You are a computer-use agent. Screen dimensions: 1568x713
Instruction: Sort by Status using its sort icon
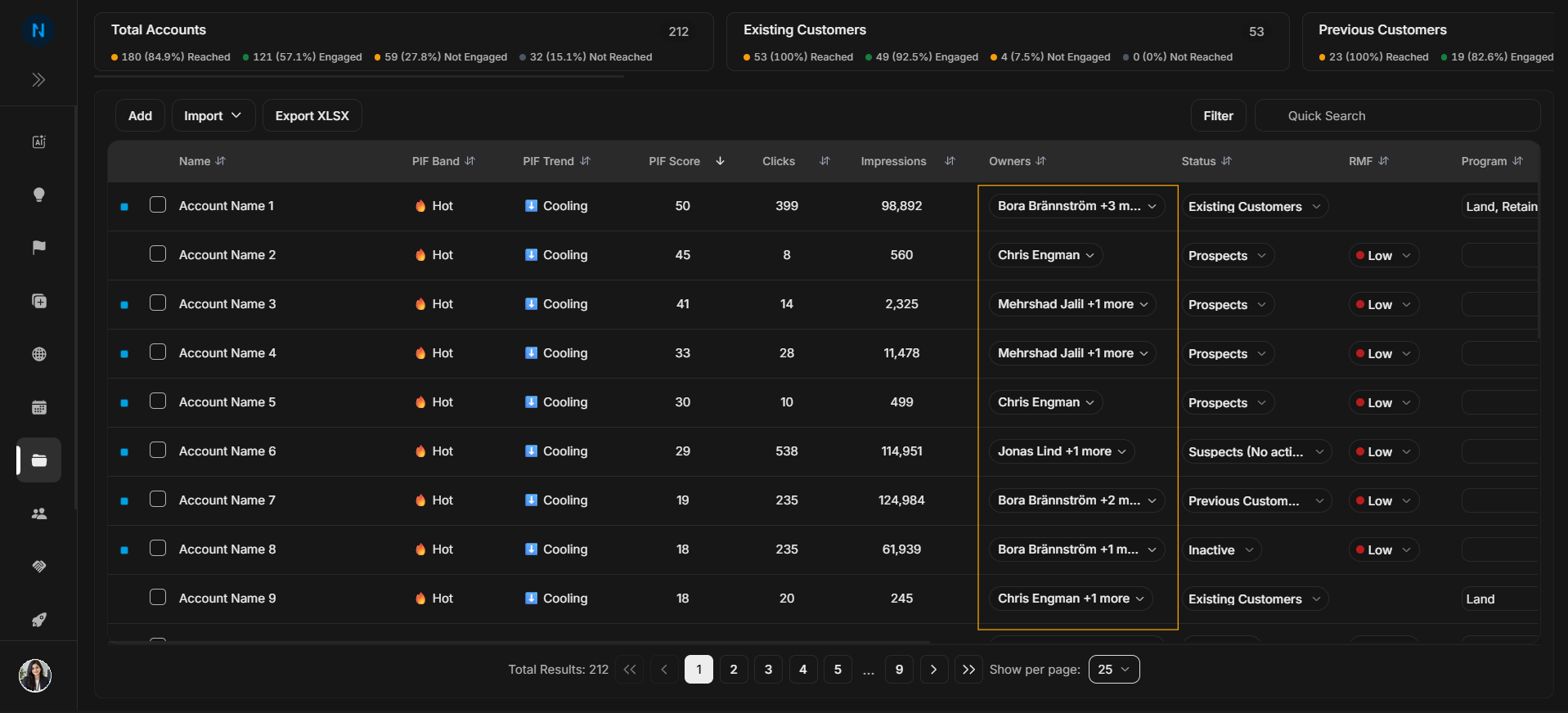point(1226,161)
